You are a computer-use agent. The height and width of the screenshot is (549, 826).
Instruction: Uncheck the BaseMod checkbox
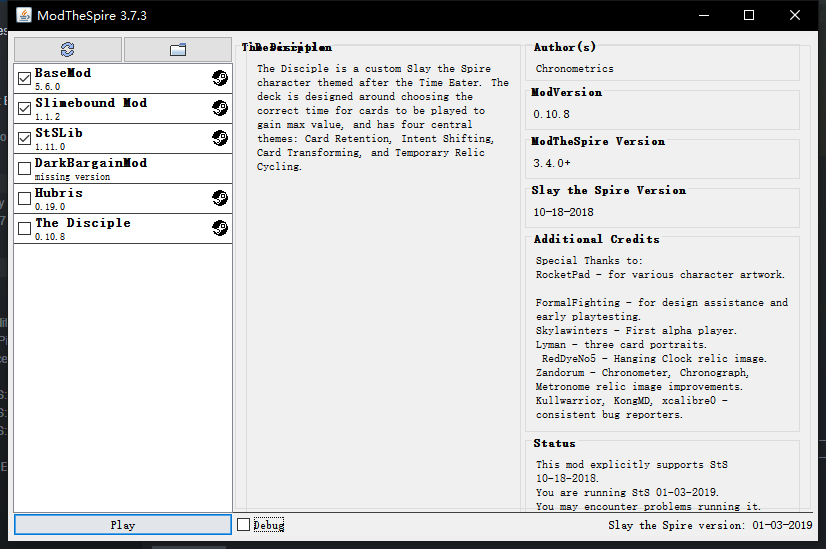24,79
